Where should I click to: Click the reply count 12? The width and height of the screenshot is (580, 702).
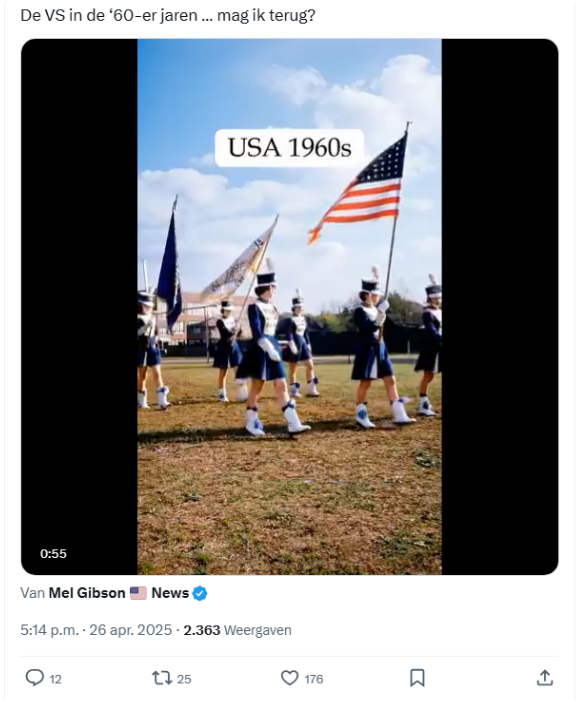coord(56,679)
